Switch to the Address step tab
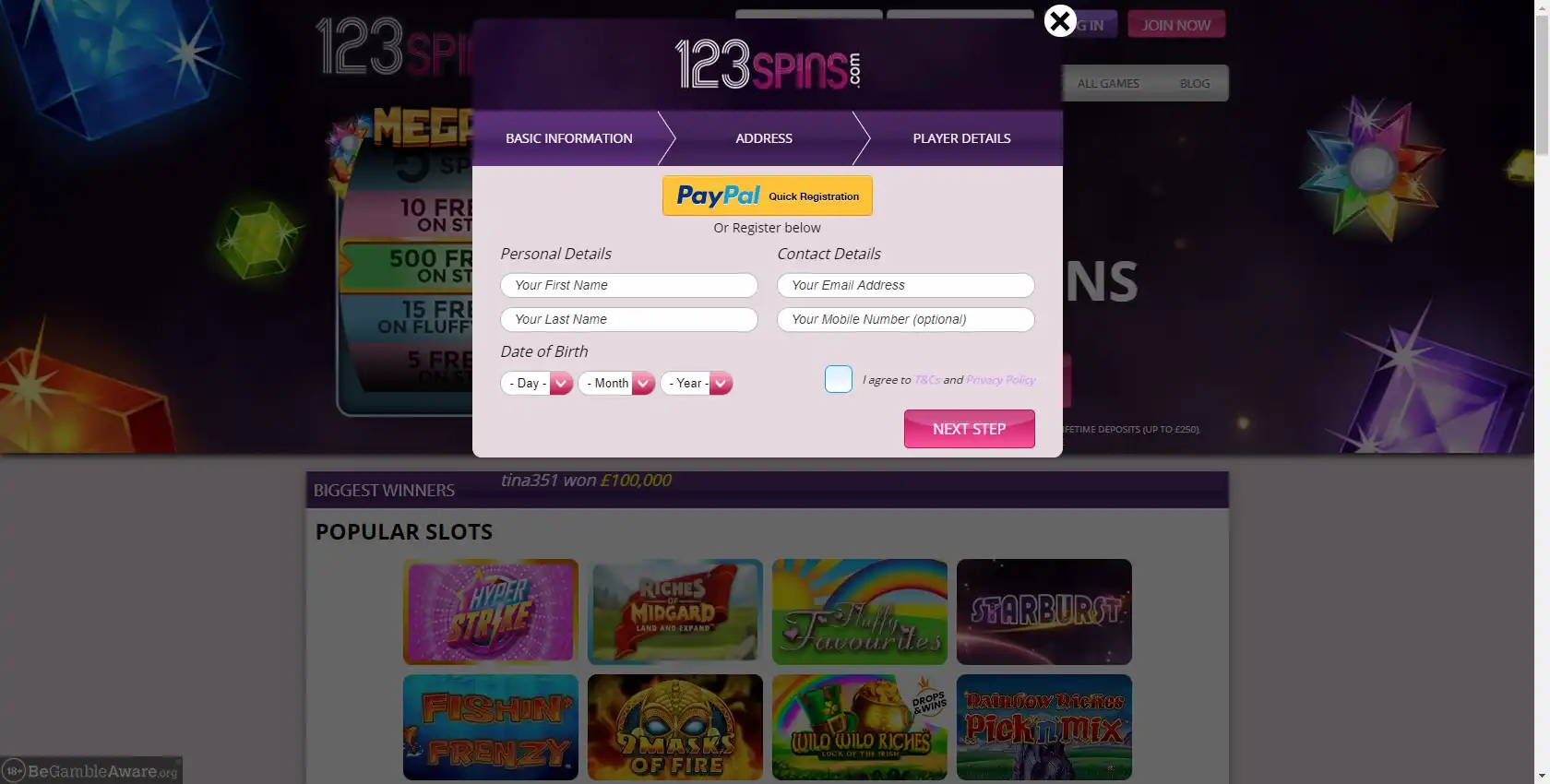The width and height of the screenshot is (1550, 784). point(764,138)
